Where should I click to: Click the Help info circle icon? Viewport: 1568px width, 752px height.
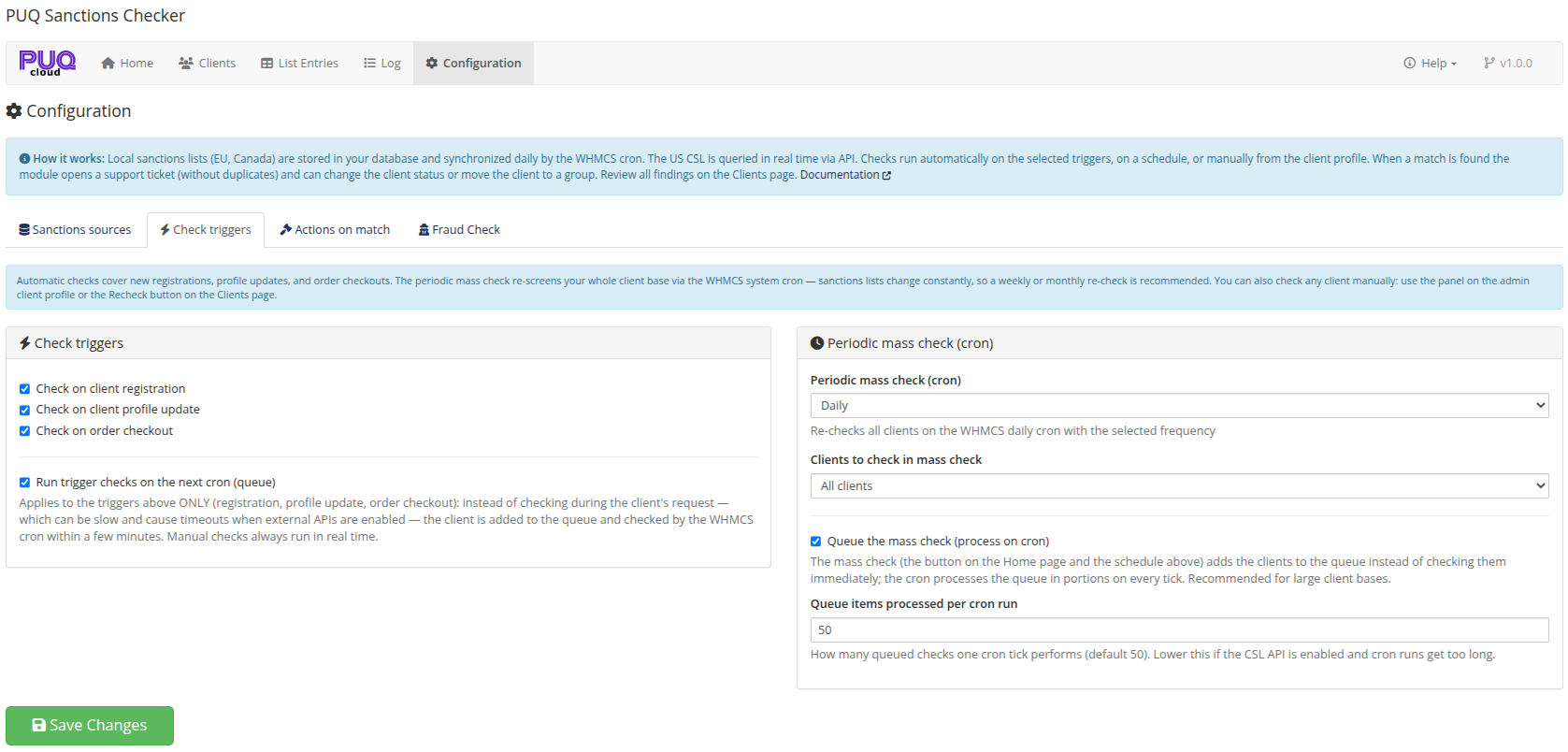[1410, 63]
